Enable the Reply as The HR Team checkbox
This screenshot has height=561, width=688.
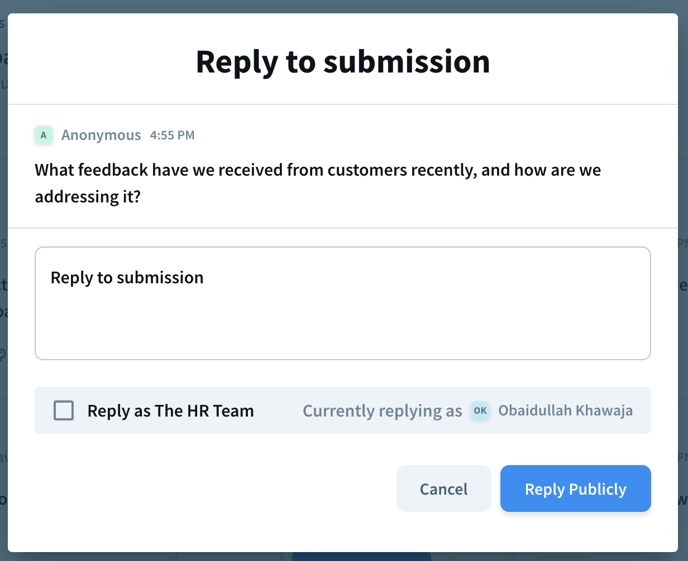64,411
